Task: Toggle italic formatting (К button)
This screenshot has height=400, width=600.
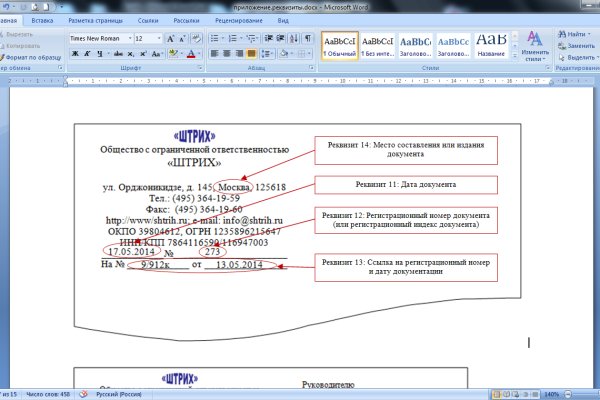Action: (x=86, y=53)
